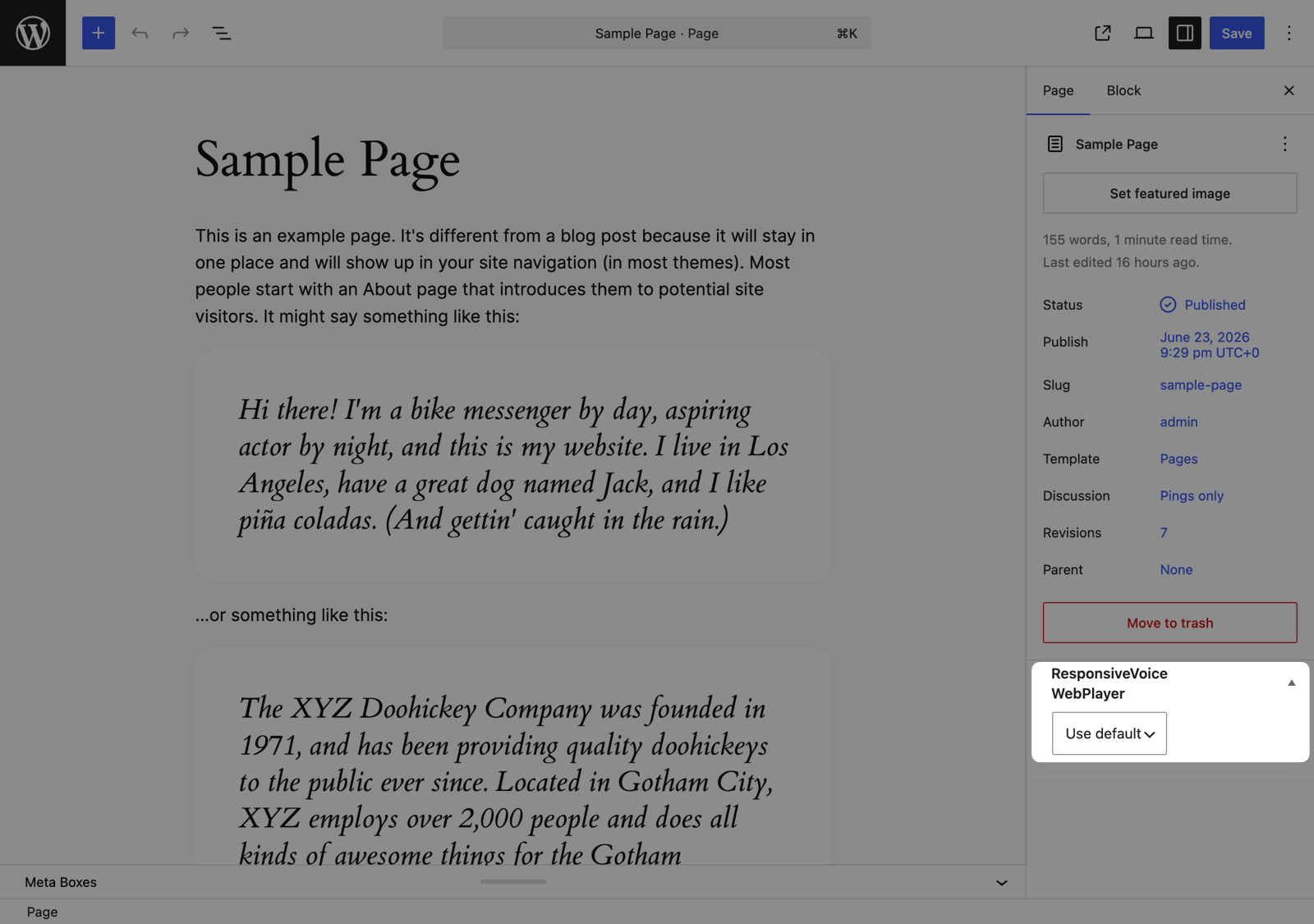This screenshot has width=1314, height=924.
Task: Open the WordPress logo menu
Action: tap(33, 33)
